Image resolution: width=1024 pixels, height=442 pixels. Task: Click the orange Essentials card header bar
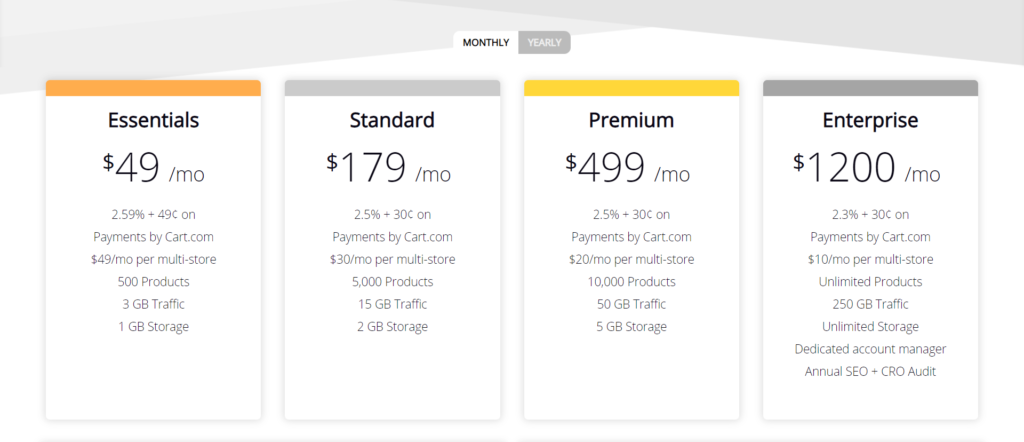click(x=153, y=88)
